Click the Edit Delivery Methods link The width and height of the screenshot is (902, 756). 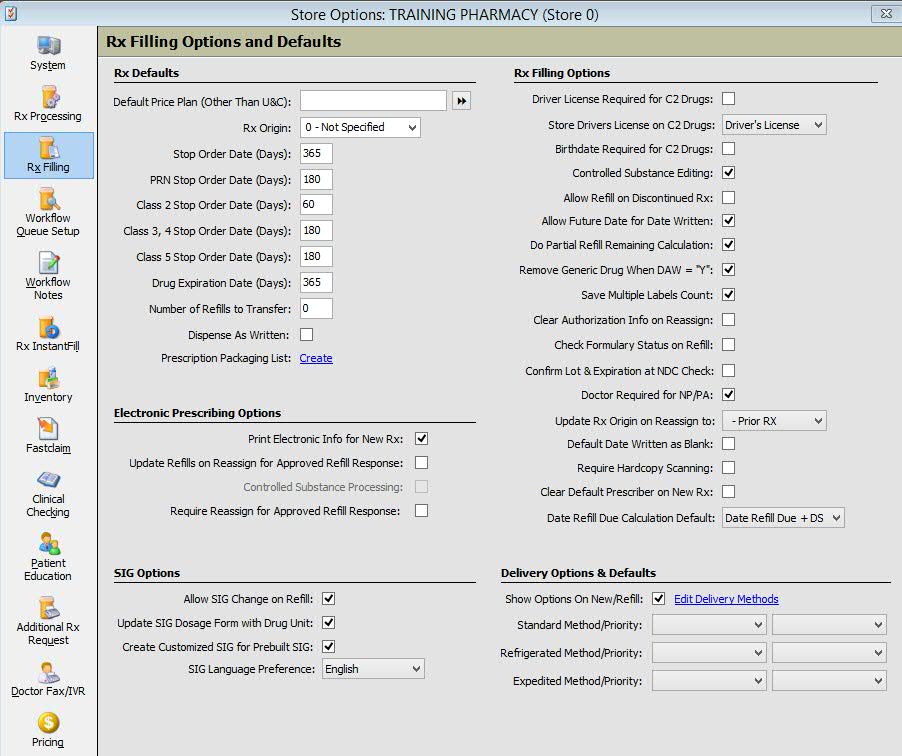(x=726, y=599)
